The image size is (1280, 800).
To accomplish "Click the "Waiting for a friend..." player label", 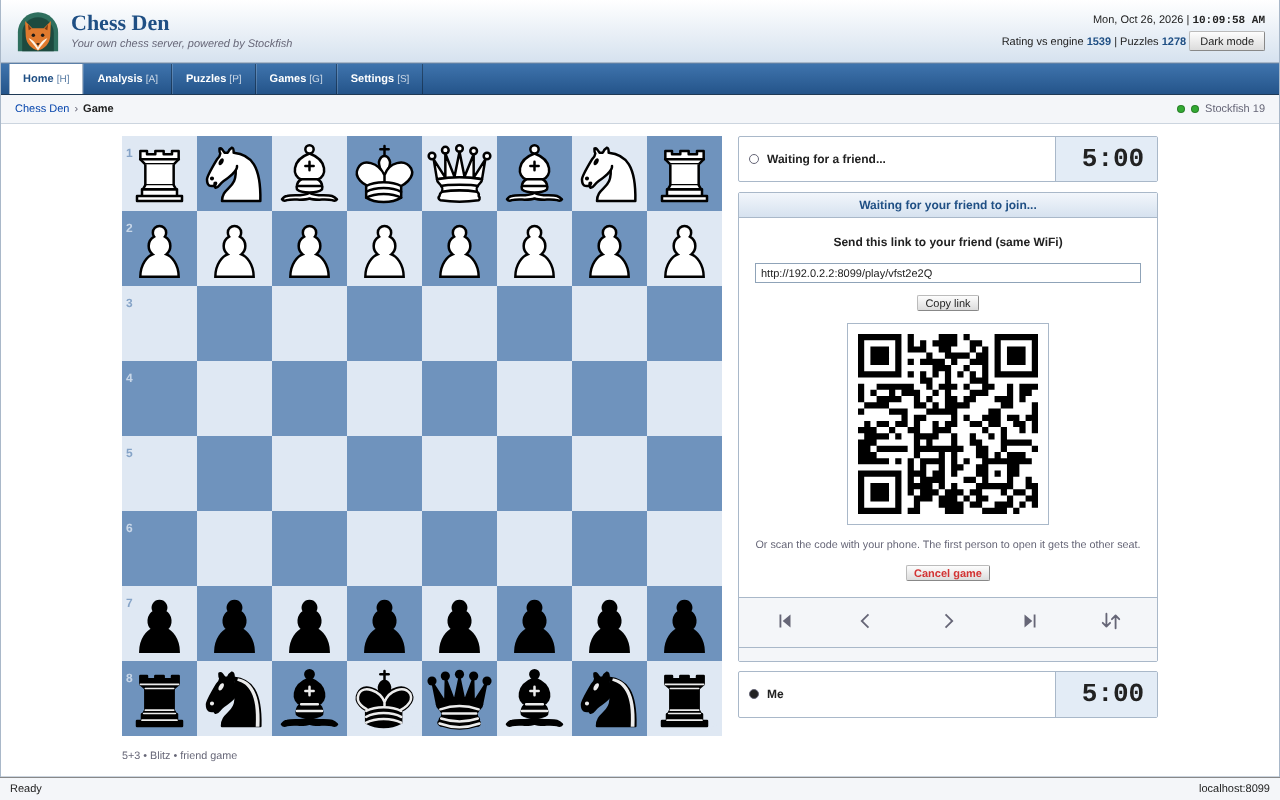I will pyautogui.click(x=826, y=159).
